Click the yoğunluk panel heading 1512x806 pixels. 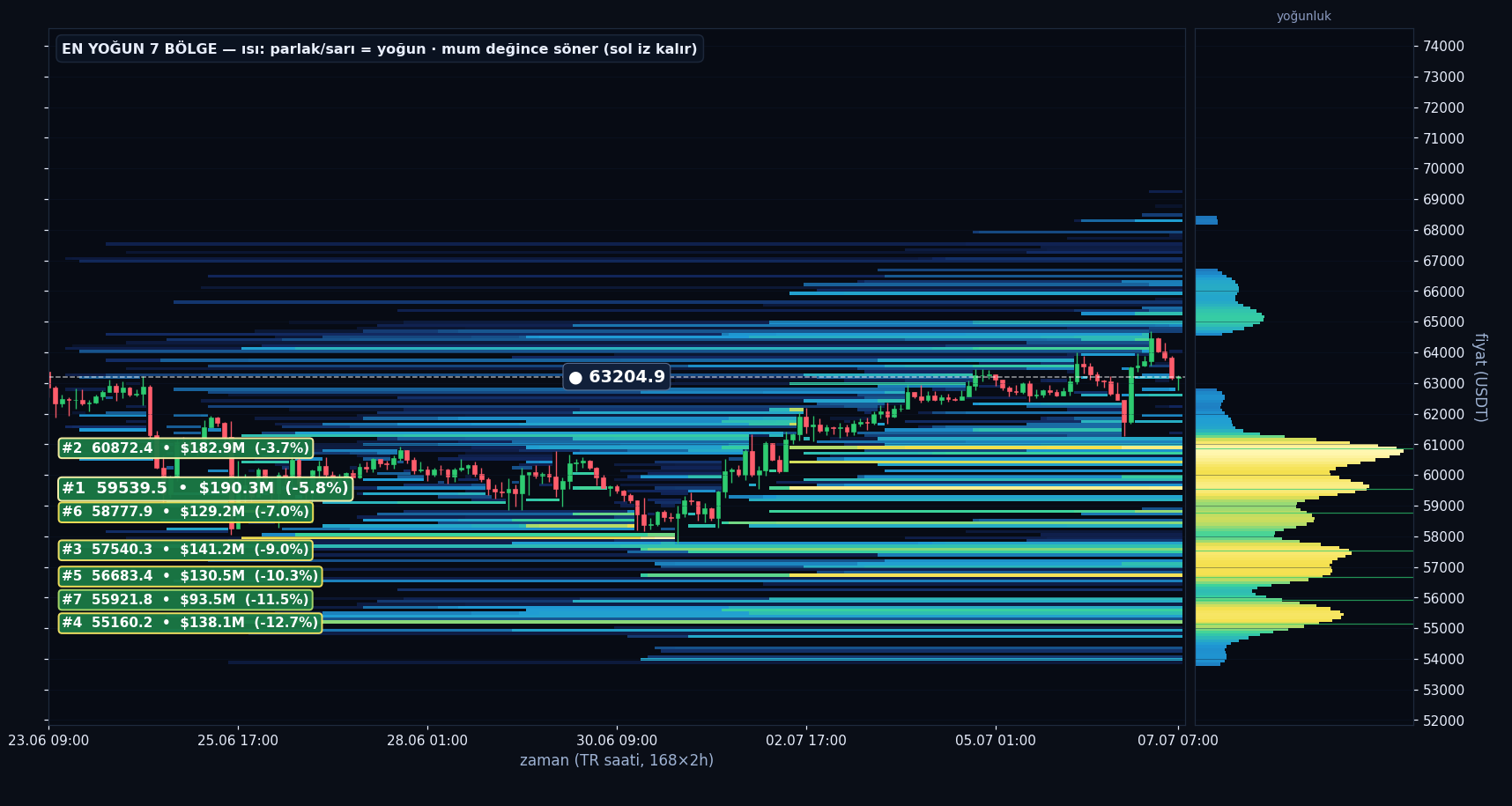coord(1304,16)
